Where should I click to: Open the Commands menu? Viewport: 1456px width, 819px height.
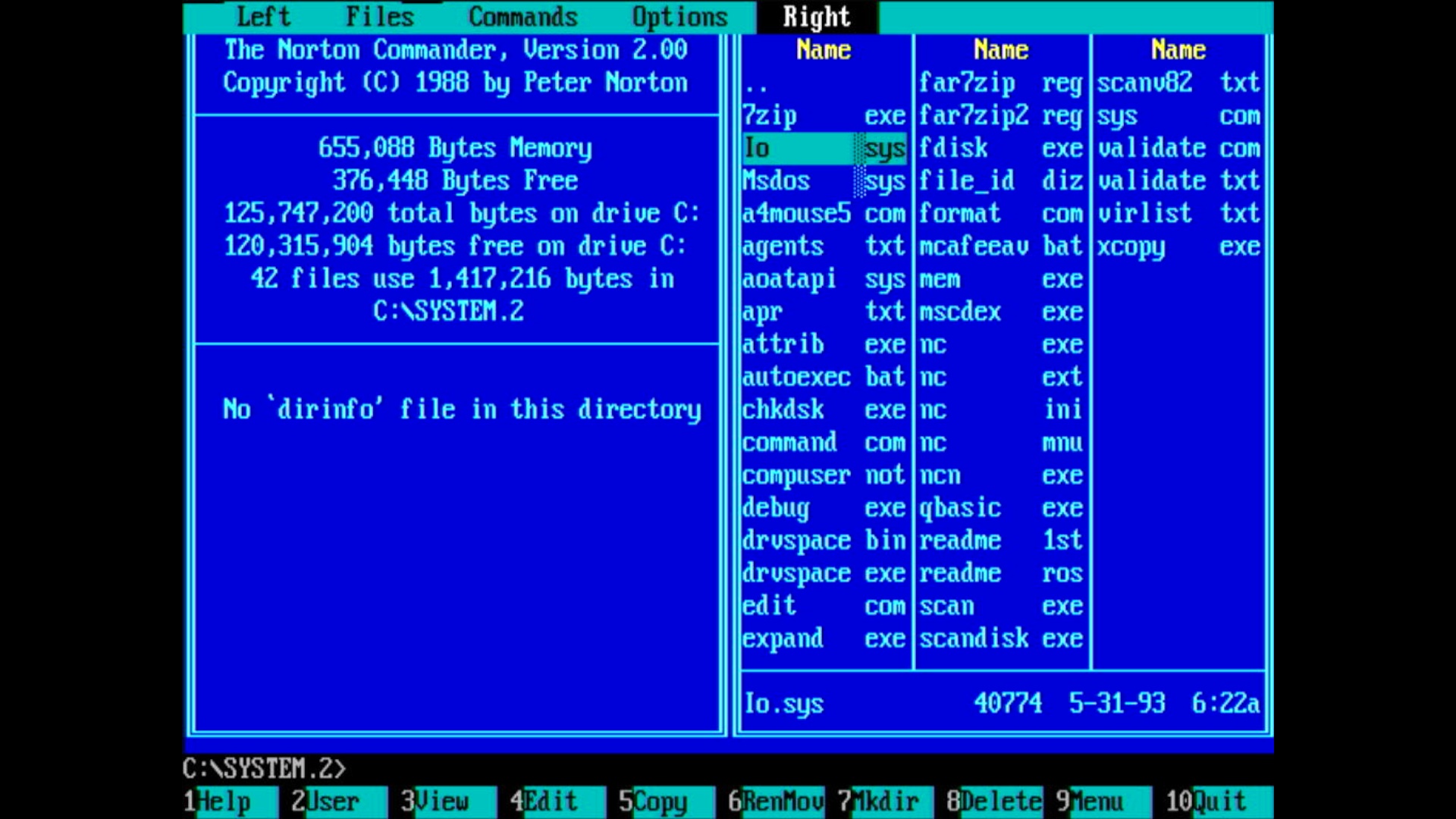[522, 17]
